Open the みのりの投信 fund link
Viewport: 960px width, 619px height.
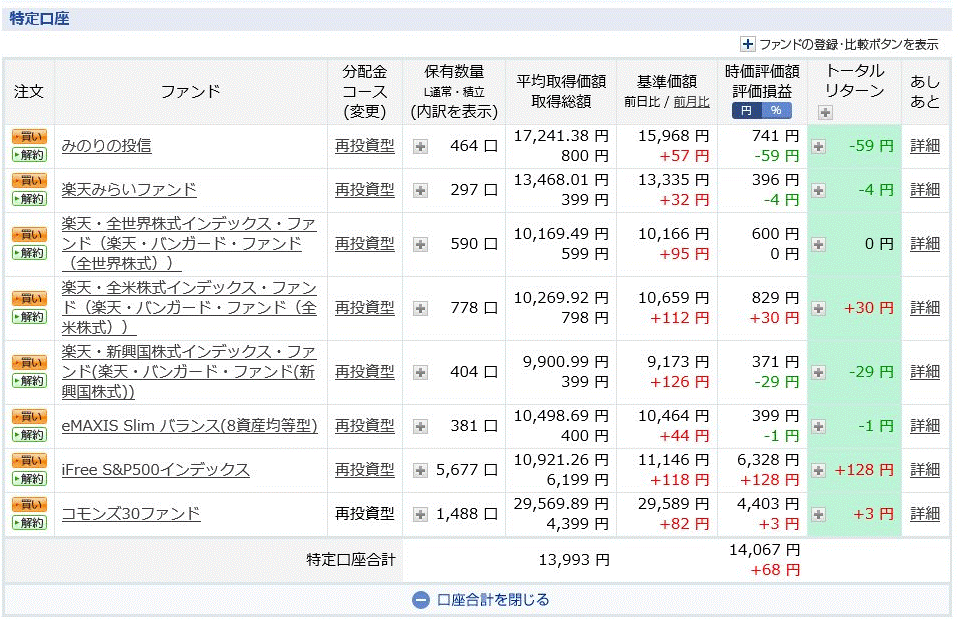[106, 146]
